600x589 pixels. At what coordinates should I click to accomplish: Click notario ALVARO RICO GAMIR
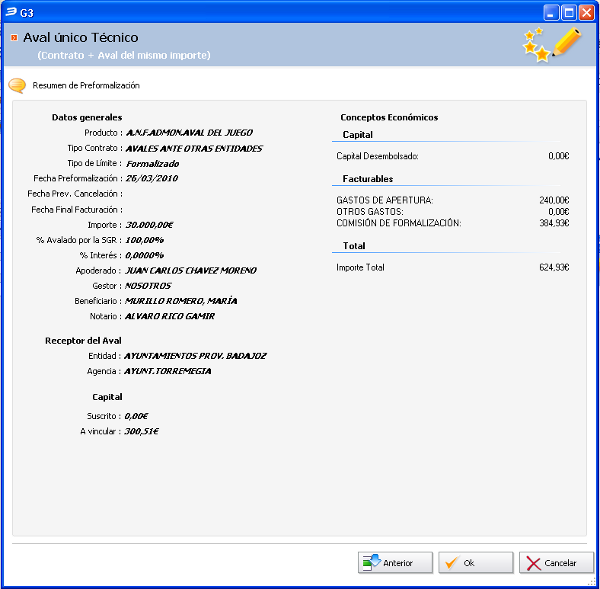click(170, 316)
